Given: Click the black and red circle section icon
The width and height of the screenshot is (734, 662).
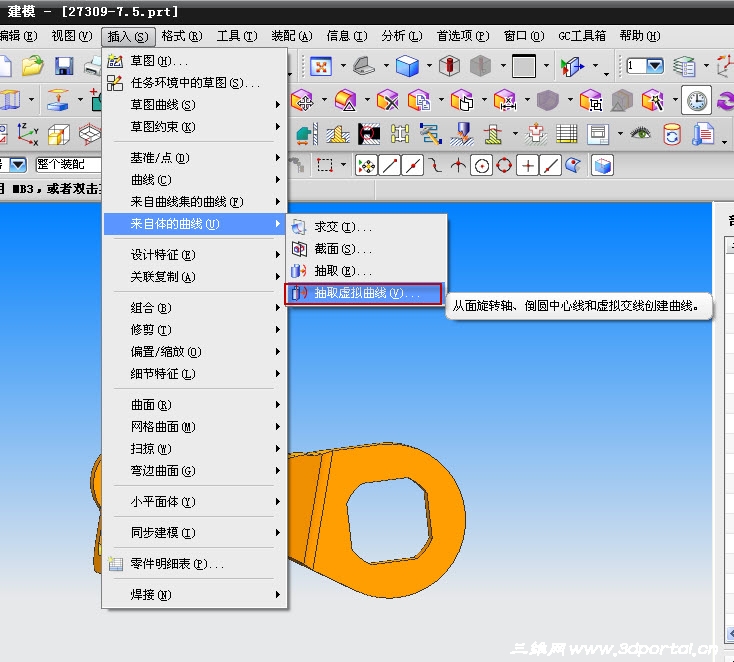Looking at the screenshot, I should pyautogui.click(x=368, y=134).
